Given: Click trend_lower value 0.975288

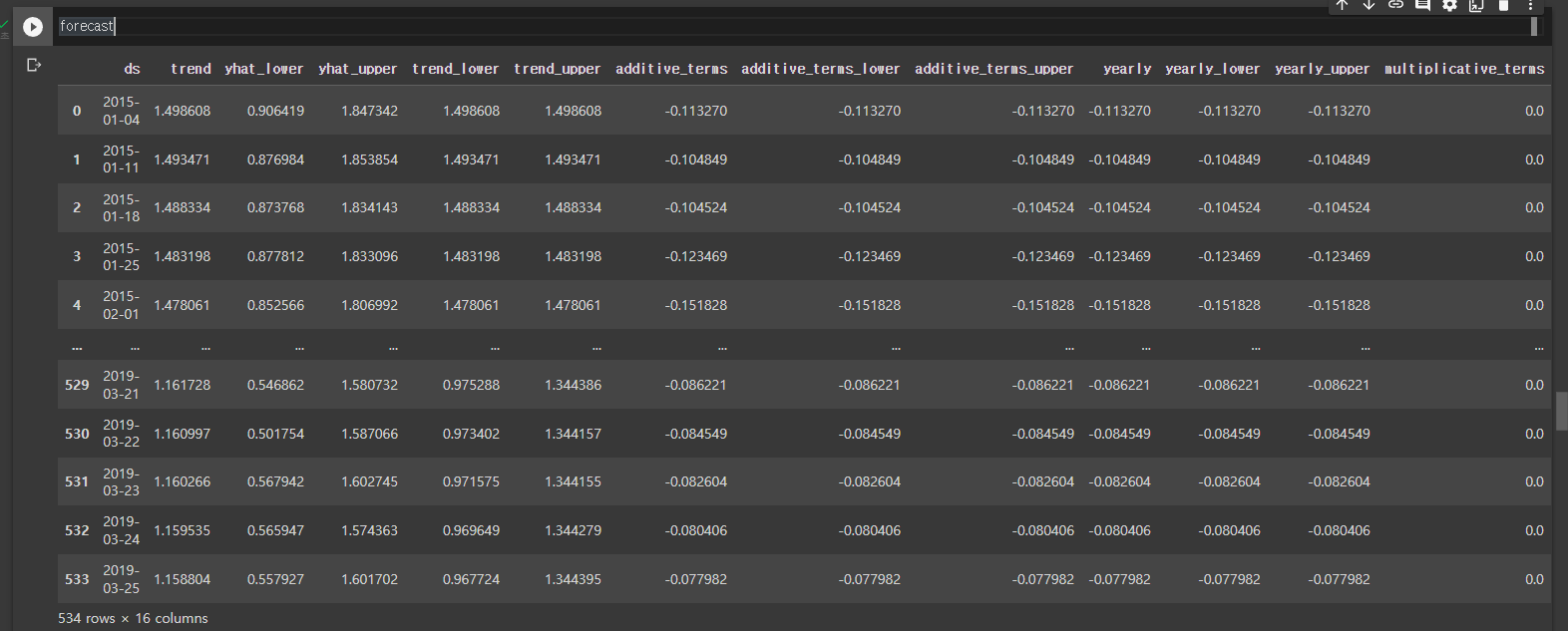Looking at the screenshot, I should point(471,385).
